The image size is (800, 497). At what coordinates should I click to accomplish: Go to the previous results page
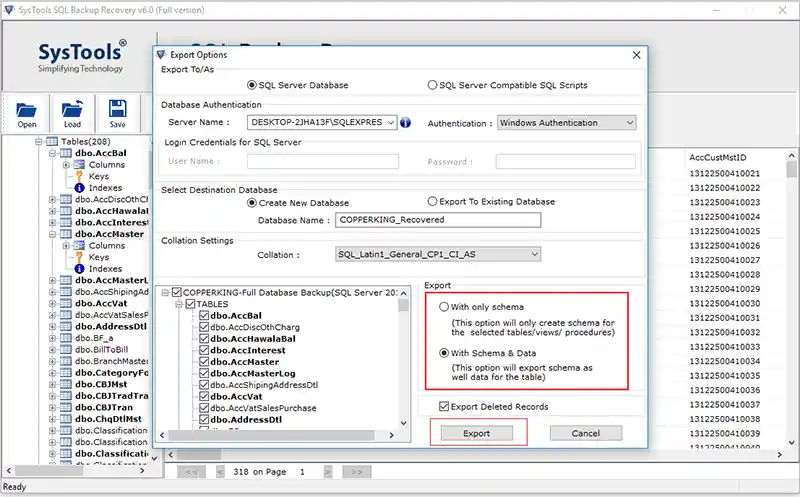(x=220, y=471)
